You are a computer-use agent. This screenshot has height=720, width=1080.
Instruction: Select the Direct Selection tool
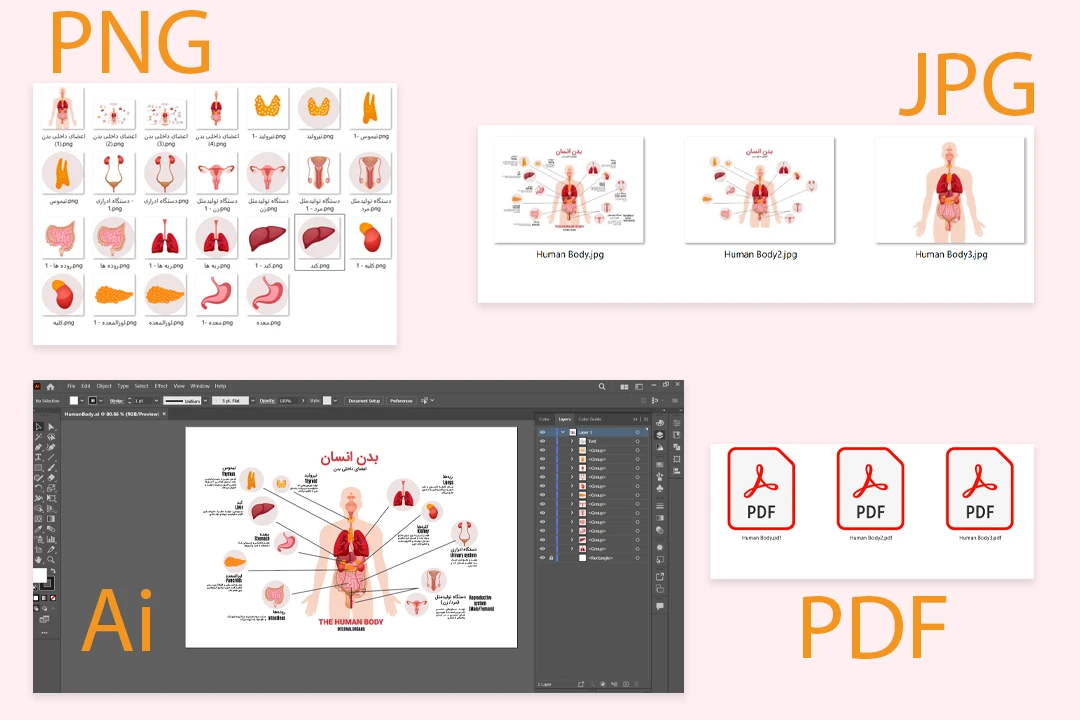click(52, 426)
